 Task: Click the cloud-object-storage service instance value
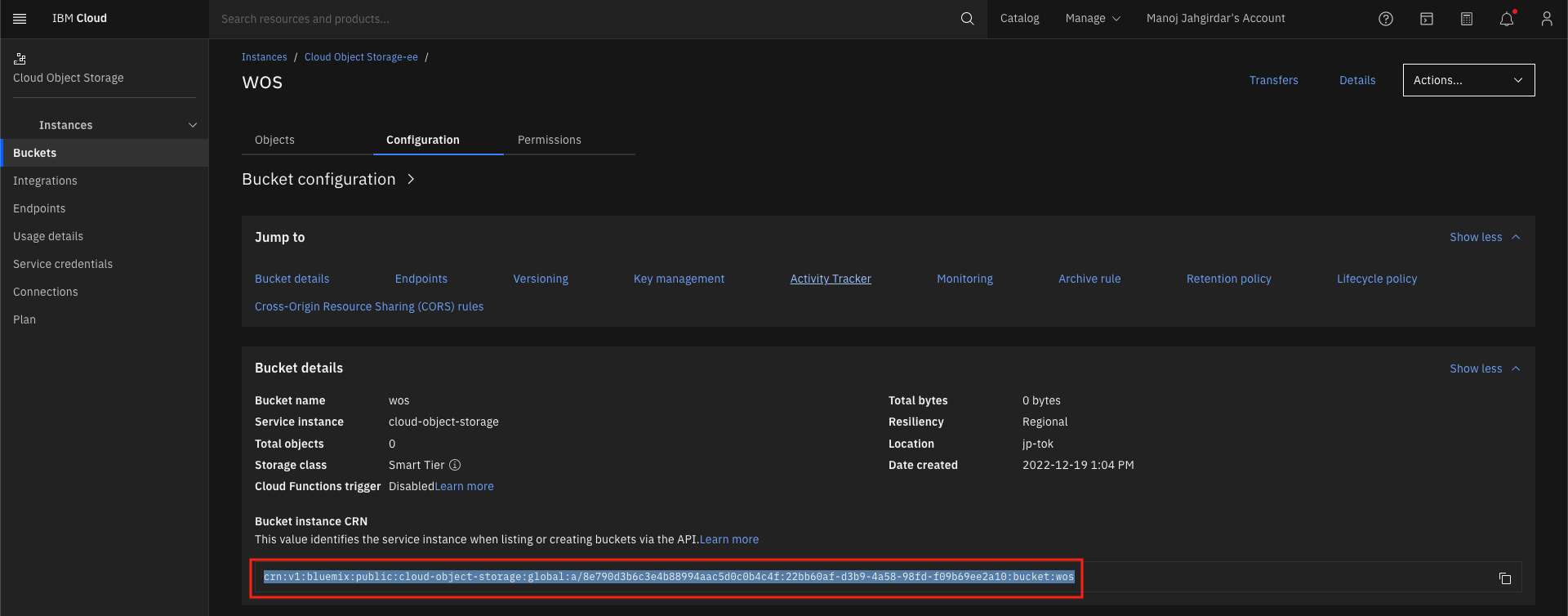tap(443, 422)
